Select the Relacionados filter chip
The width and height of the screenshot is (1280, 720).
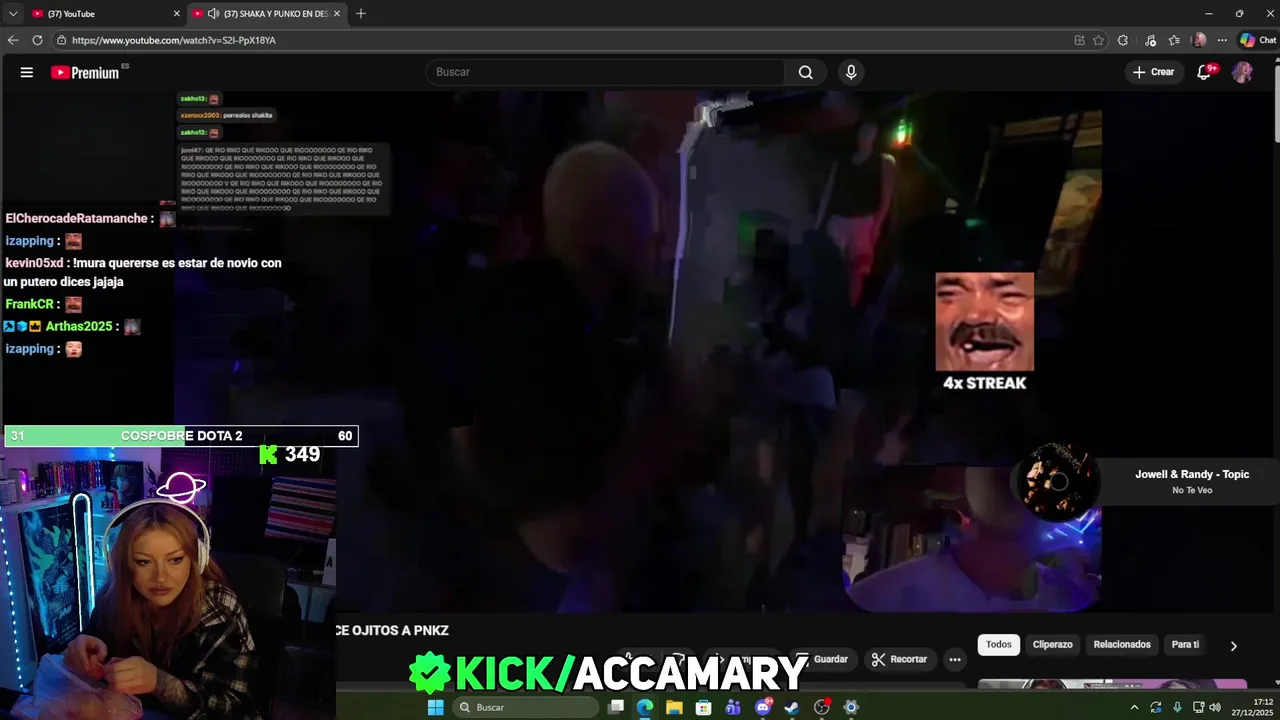[x=1122, y=644]
